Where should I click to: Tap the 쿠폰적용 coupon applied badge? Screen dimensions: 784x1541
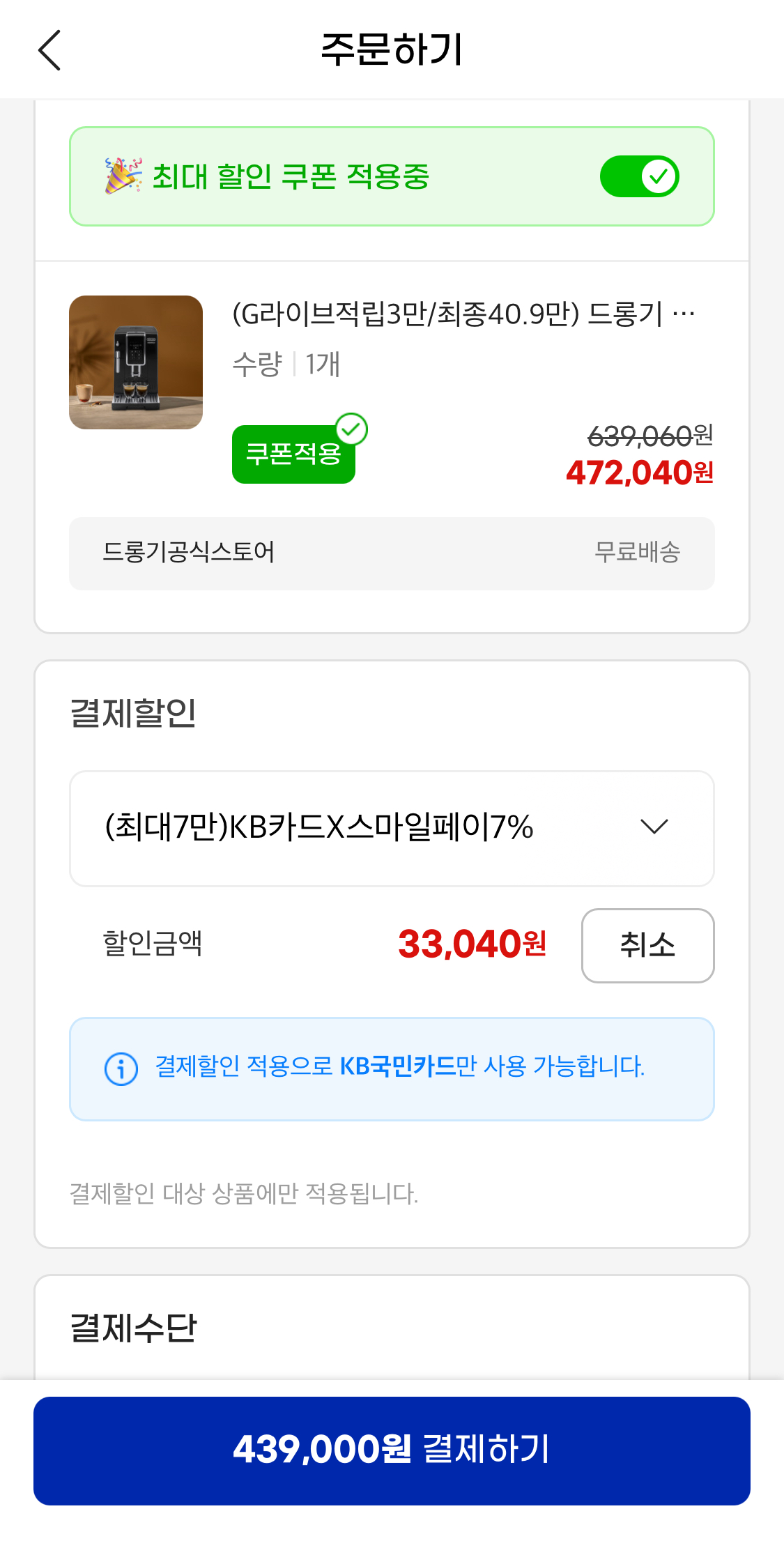[x=293, y=455]
